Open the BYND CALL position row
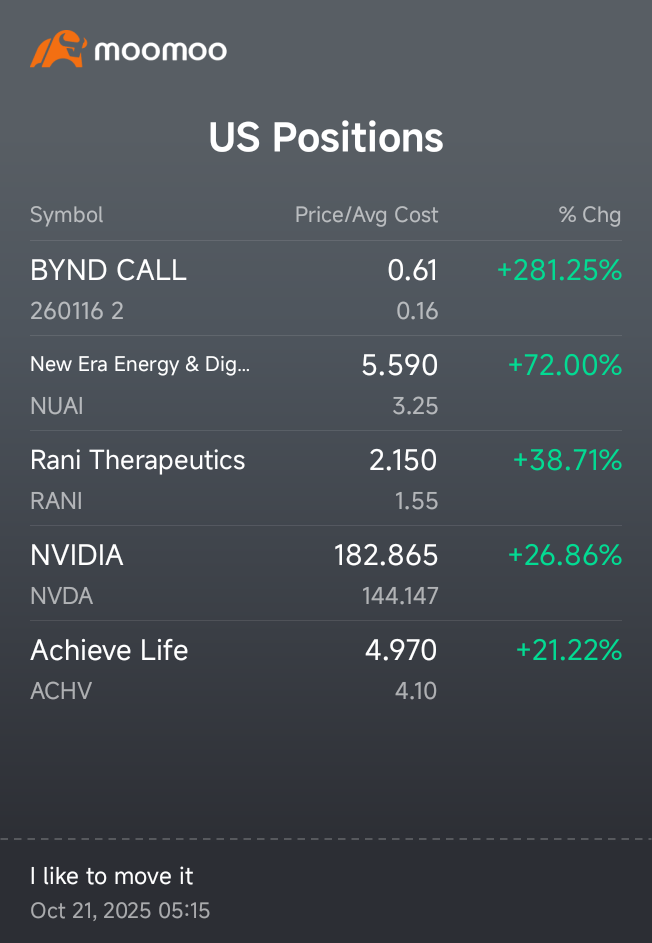The height and width of the screenshot is (943, 652). click(326, 288)
